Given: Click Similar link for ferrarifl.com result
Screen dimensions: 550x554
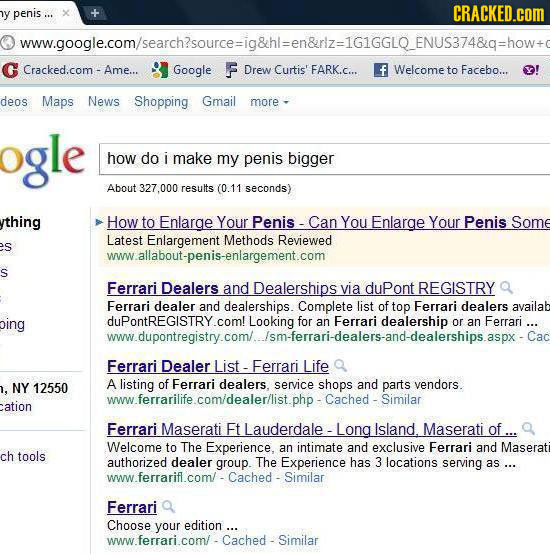Looking at the screenshot, I should coord(304,477).
